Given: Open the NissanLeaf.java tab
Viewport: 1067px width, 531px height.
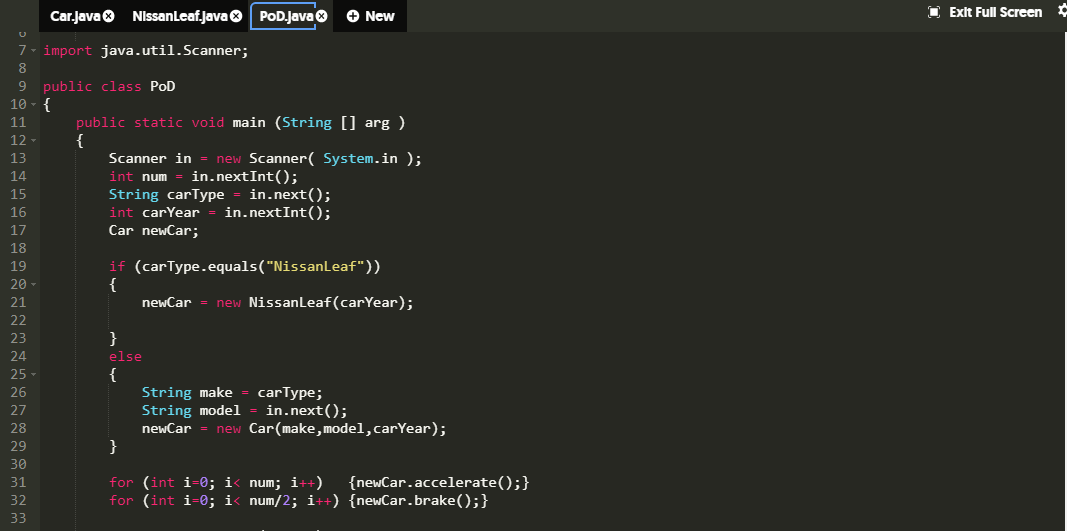Looking at the screenshot, I should [180, 16].
